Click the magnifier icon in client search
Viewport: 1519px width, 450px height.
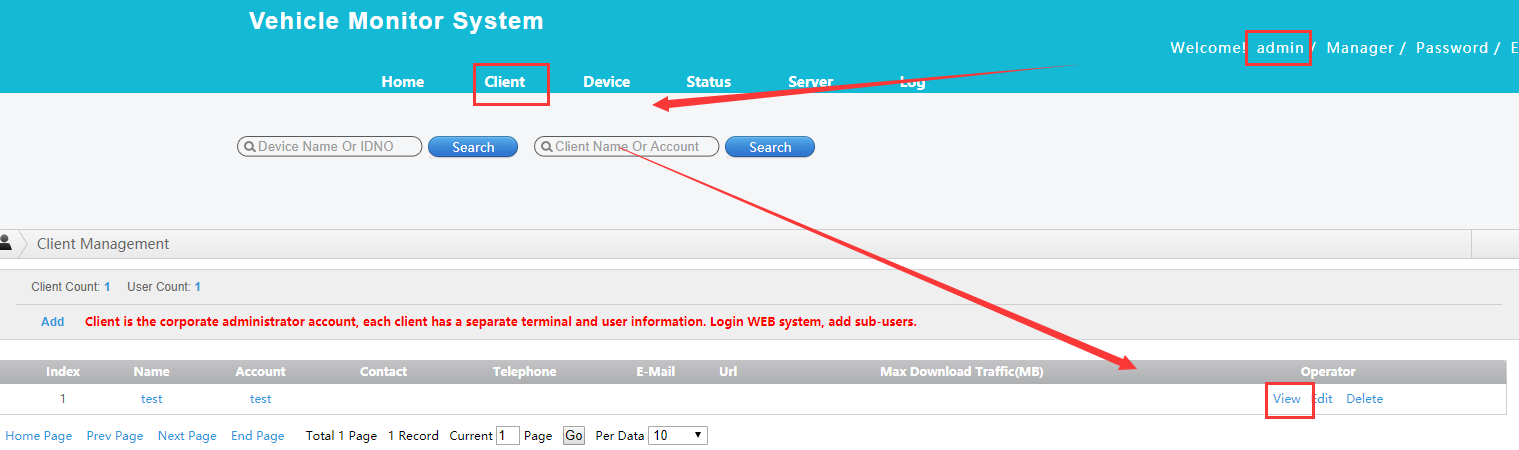(x=547, y=147)
